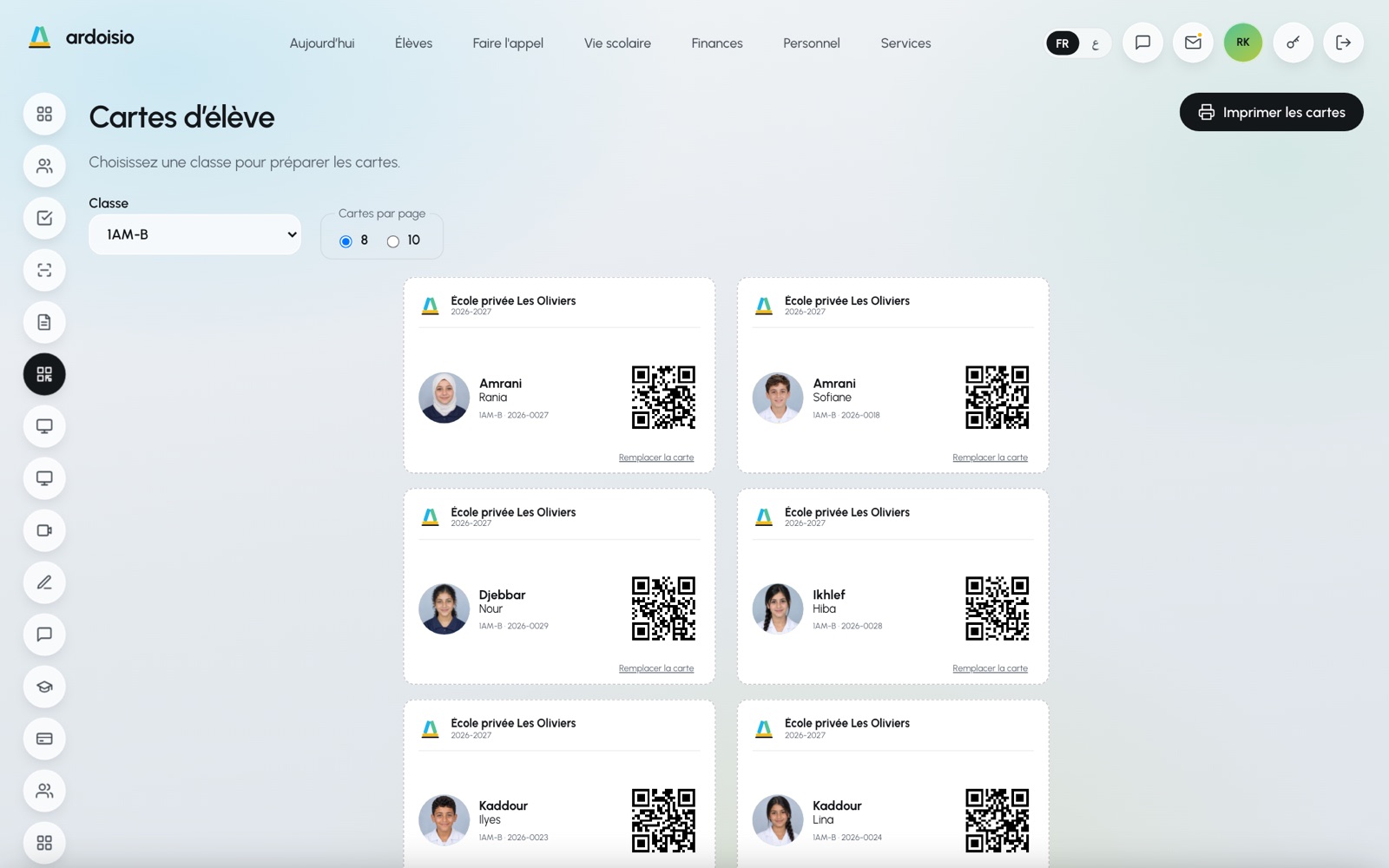The height and width of the screenshot is (868, 1389).
Task: Click Kaddour Ilyes's photo
Action: click(444, 820)
